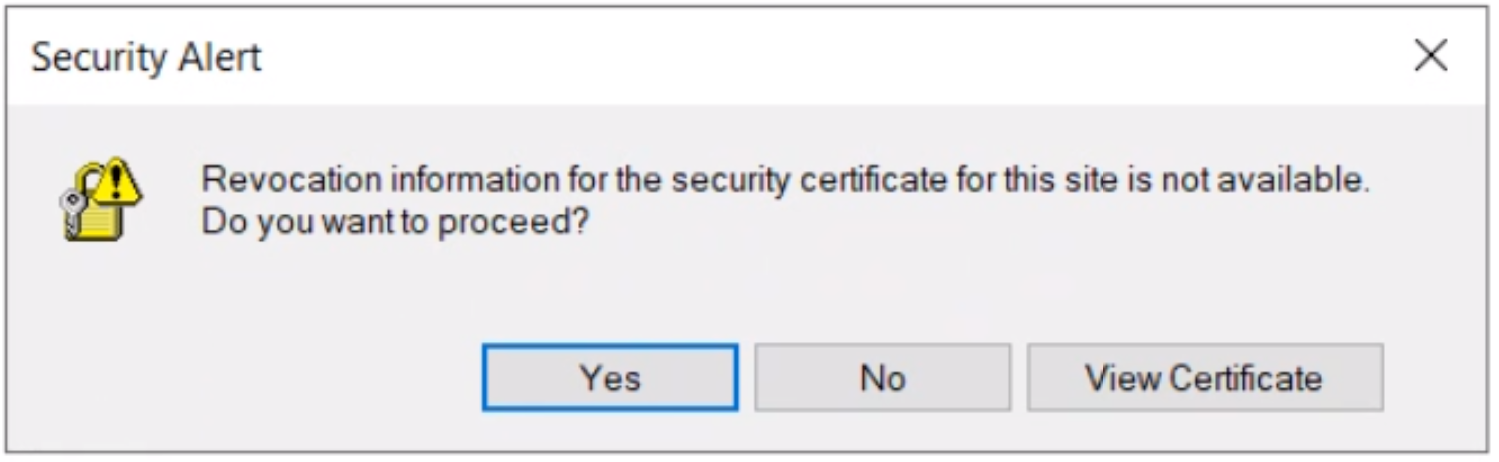Accept the certificate warning with Yes
This screenshot has height=462, width=1499.
(610, 378)
